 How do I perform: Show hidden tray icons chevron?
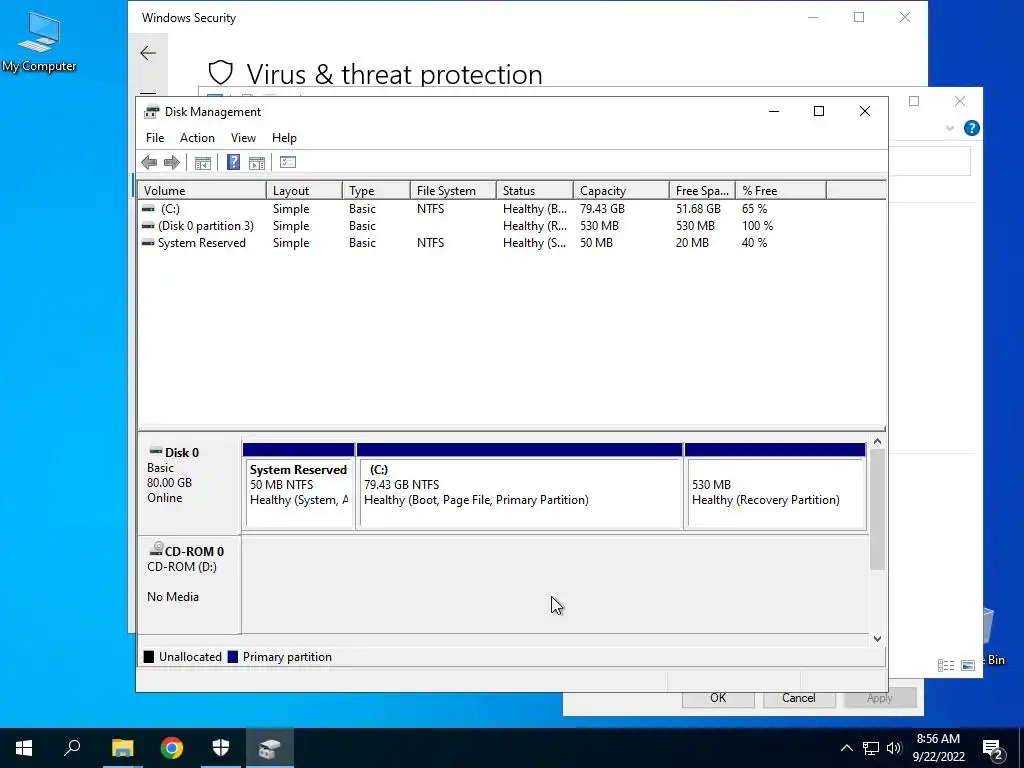point(846,748)
